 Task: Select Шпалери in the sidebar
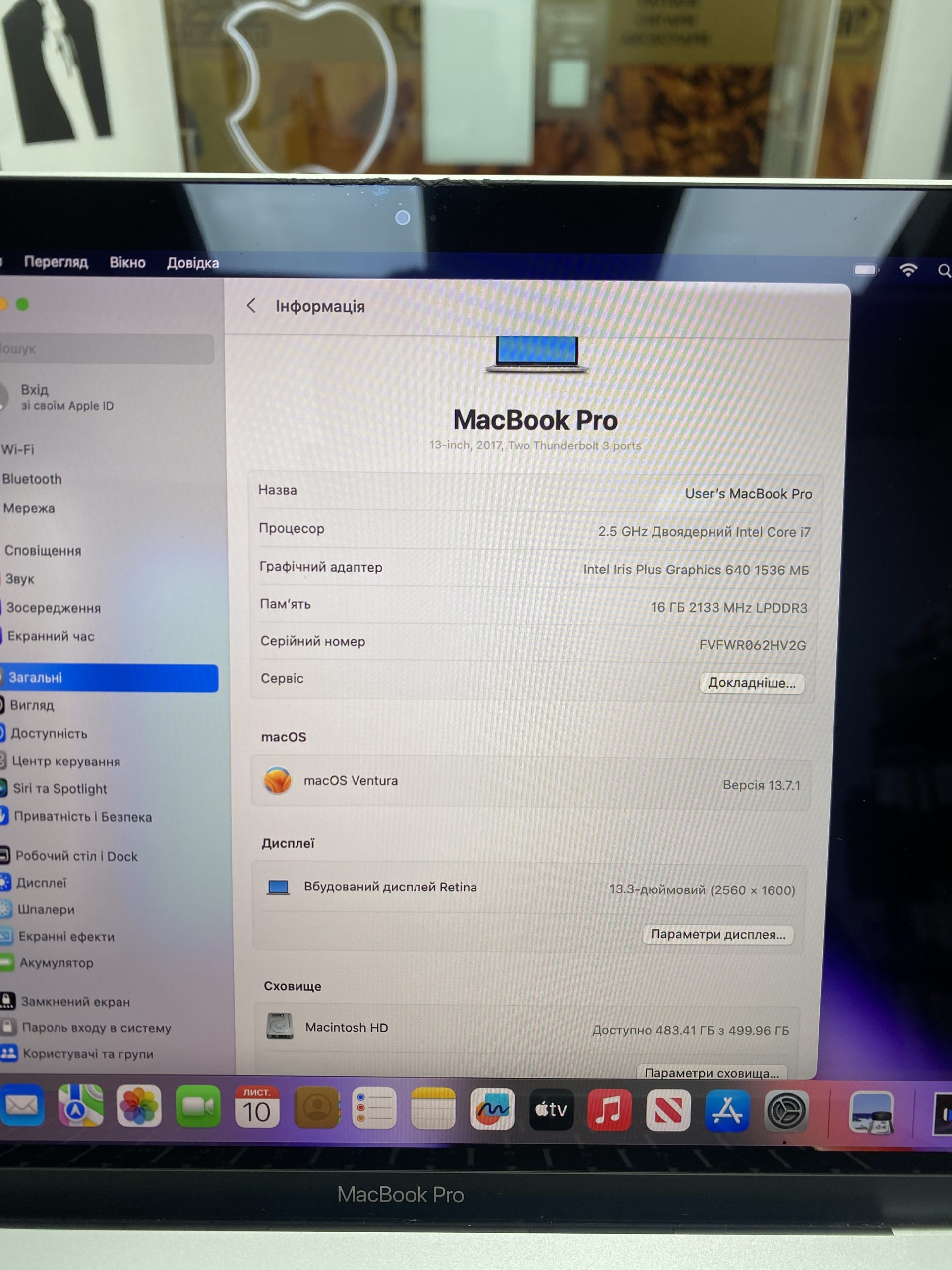(45, 909)
